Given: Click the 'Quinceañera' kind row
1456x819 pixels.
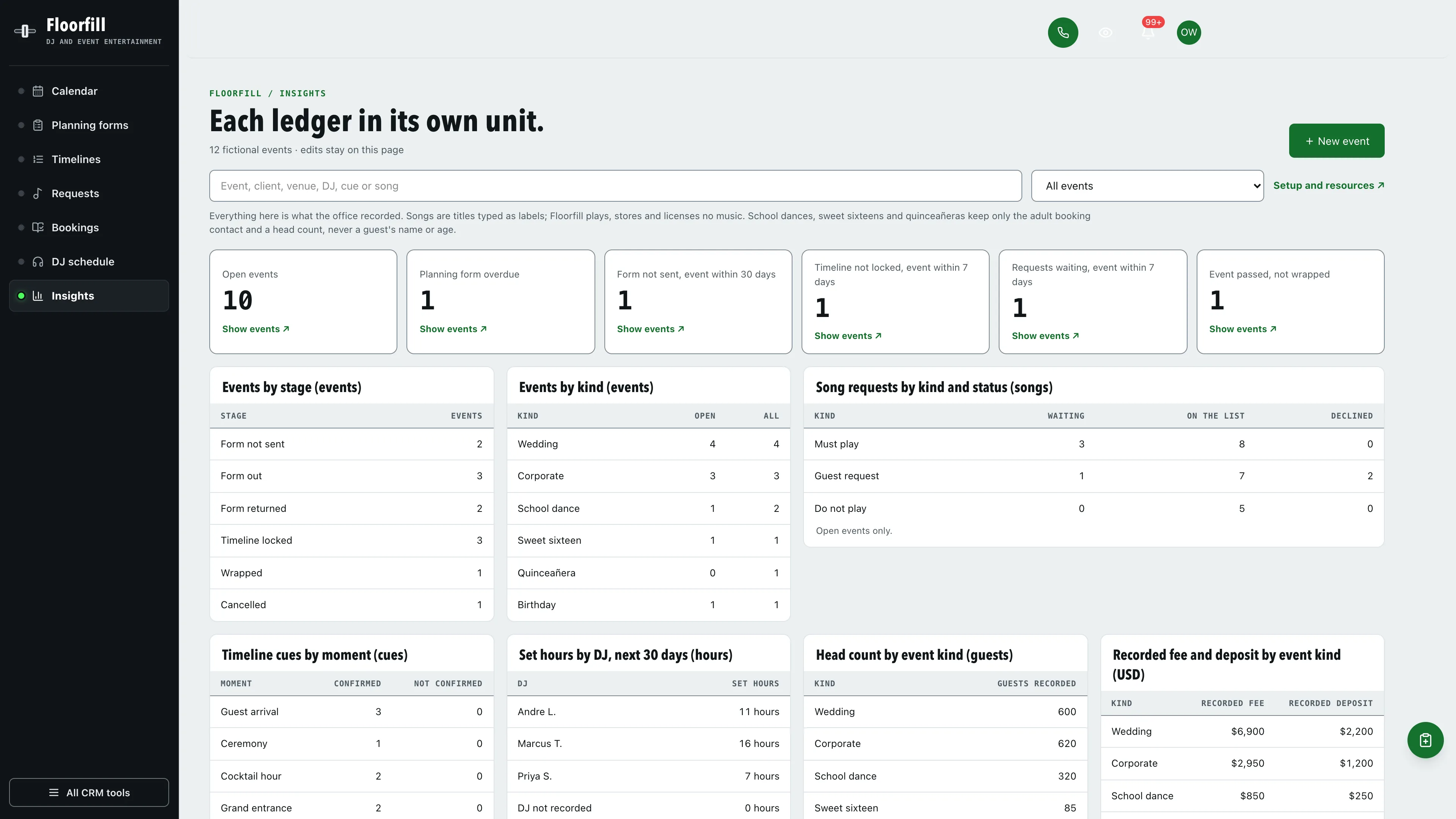Looking at the screenshot, I should [x=648, y=573].
